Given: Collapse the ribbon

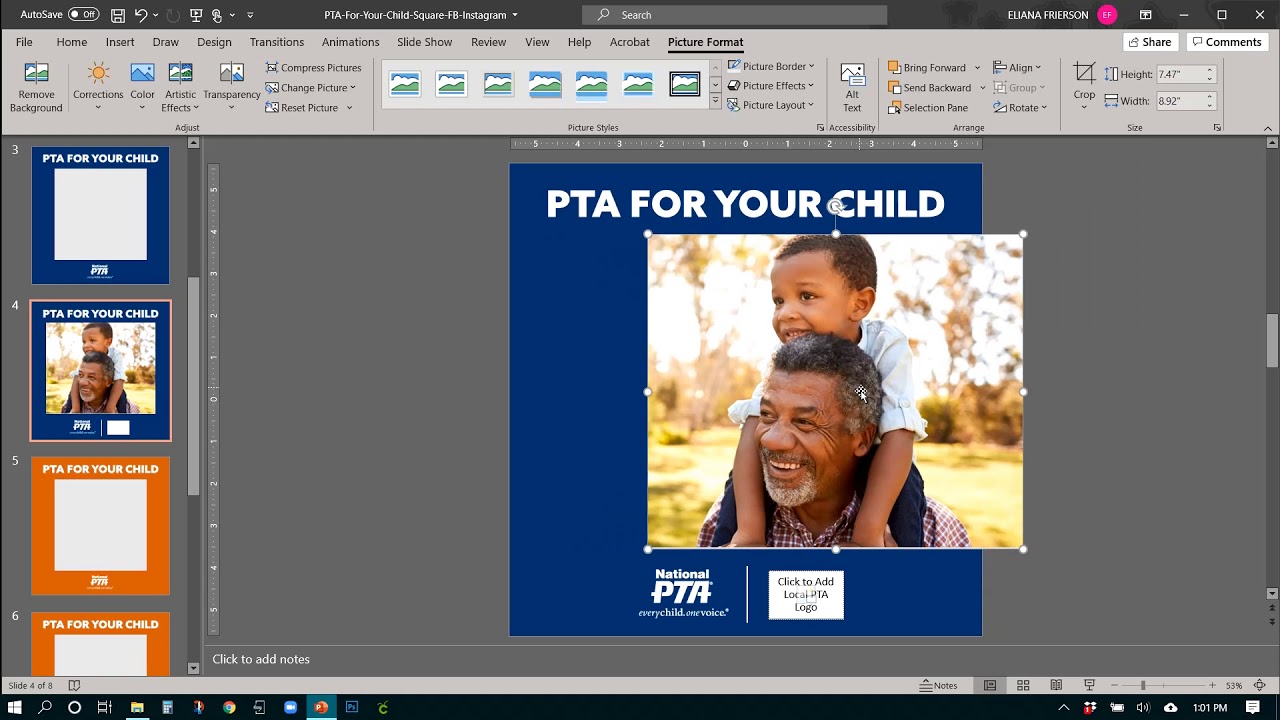Looking at the screenshot, I should [1268, 128].
